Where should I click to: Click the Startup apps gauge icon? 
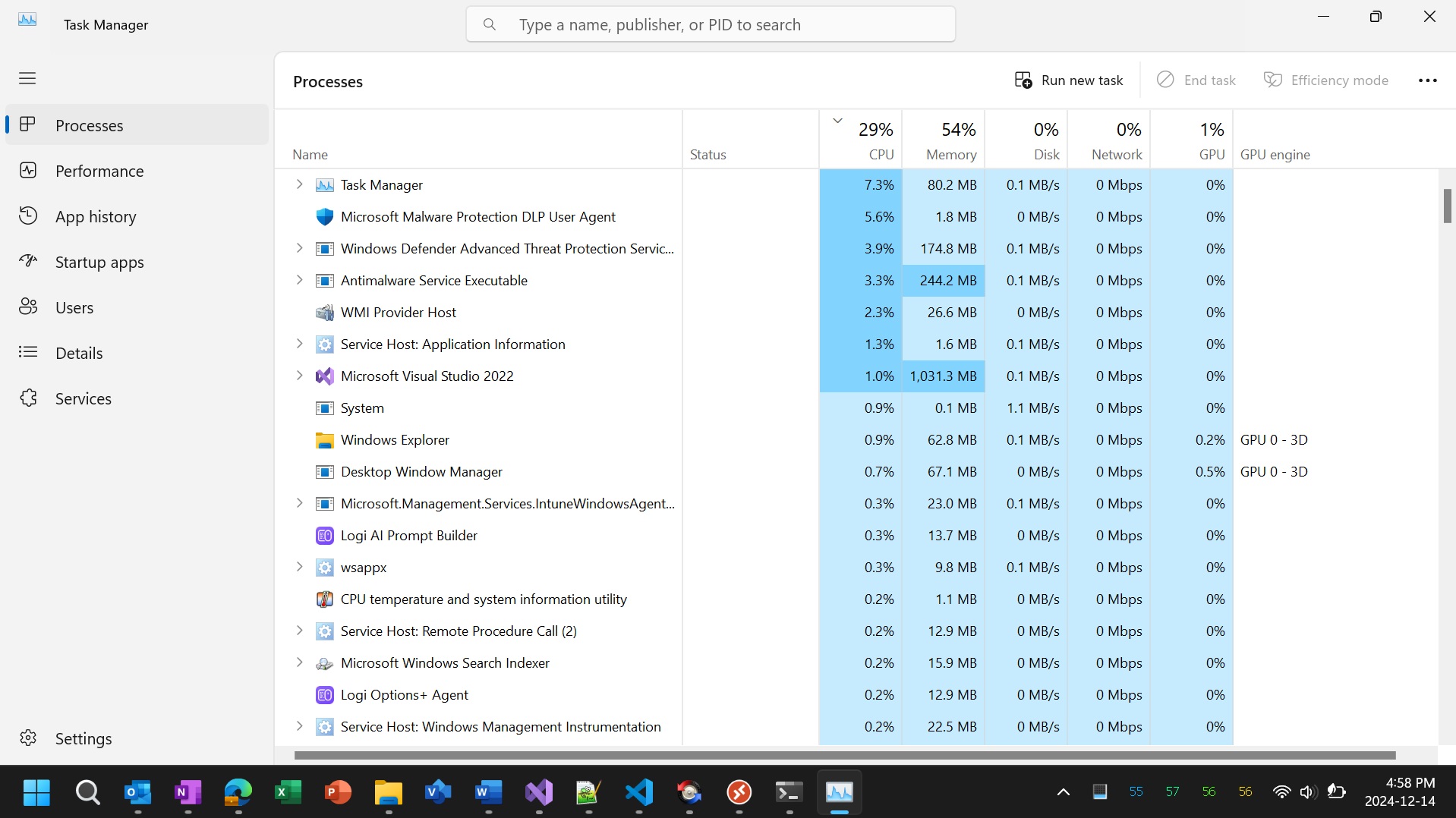tap(28, 261)
